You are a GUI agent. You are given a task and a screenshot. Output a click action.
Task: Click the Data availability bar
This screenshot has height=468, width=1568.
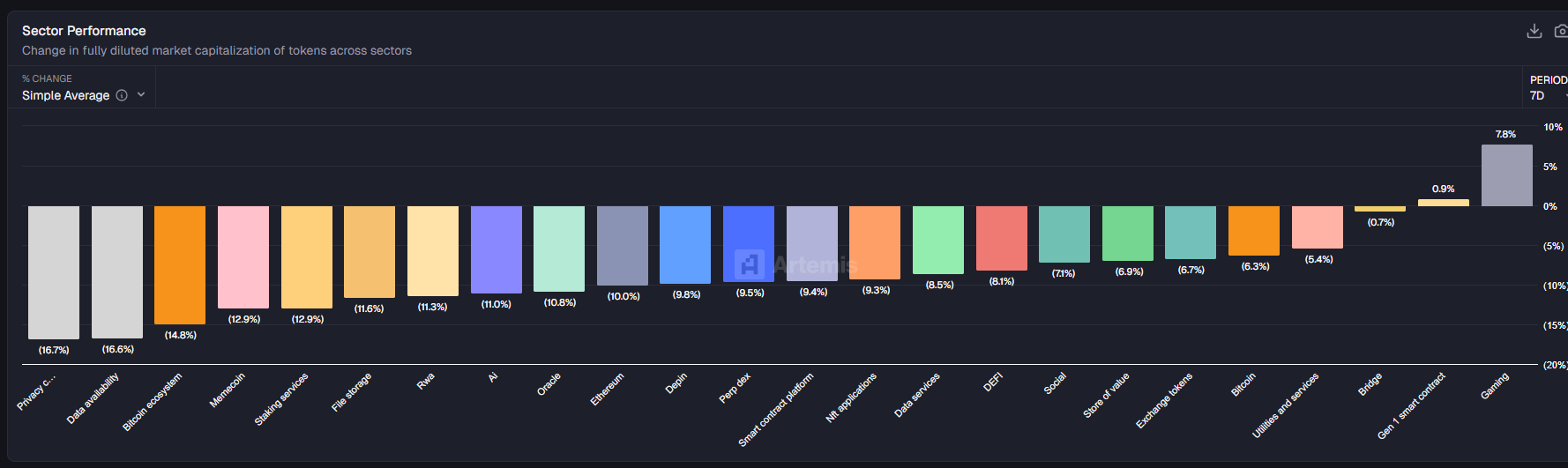(x=117, y=271)
